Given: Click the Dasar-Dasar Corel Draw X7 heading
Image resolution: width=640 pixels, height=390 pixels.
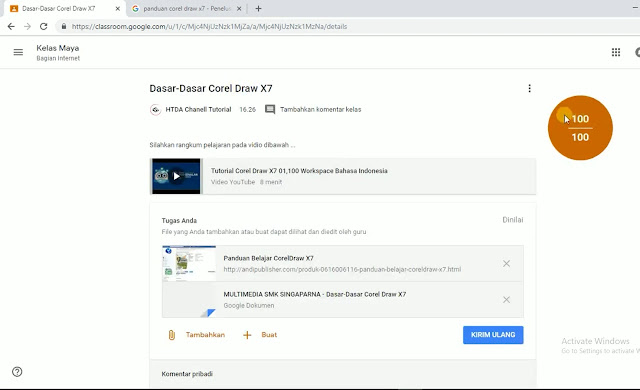Looking at the screenshot, I should pos(211,89).
